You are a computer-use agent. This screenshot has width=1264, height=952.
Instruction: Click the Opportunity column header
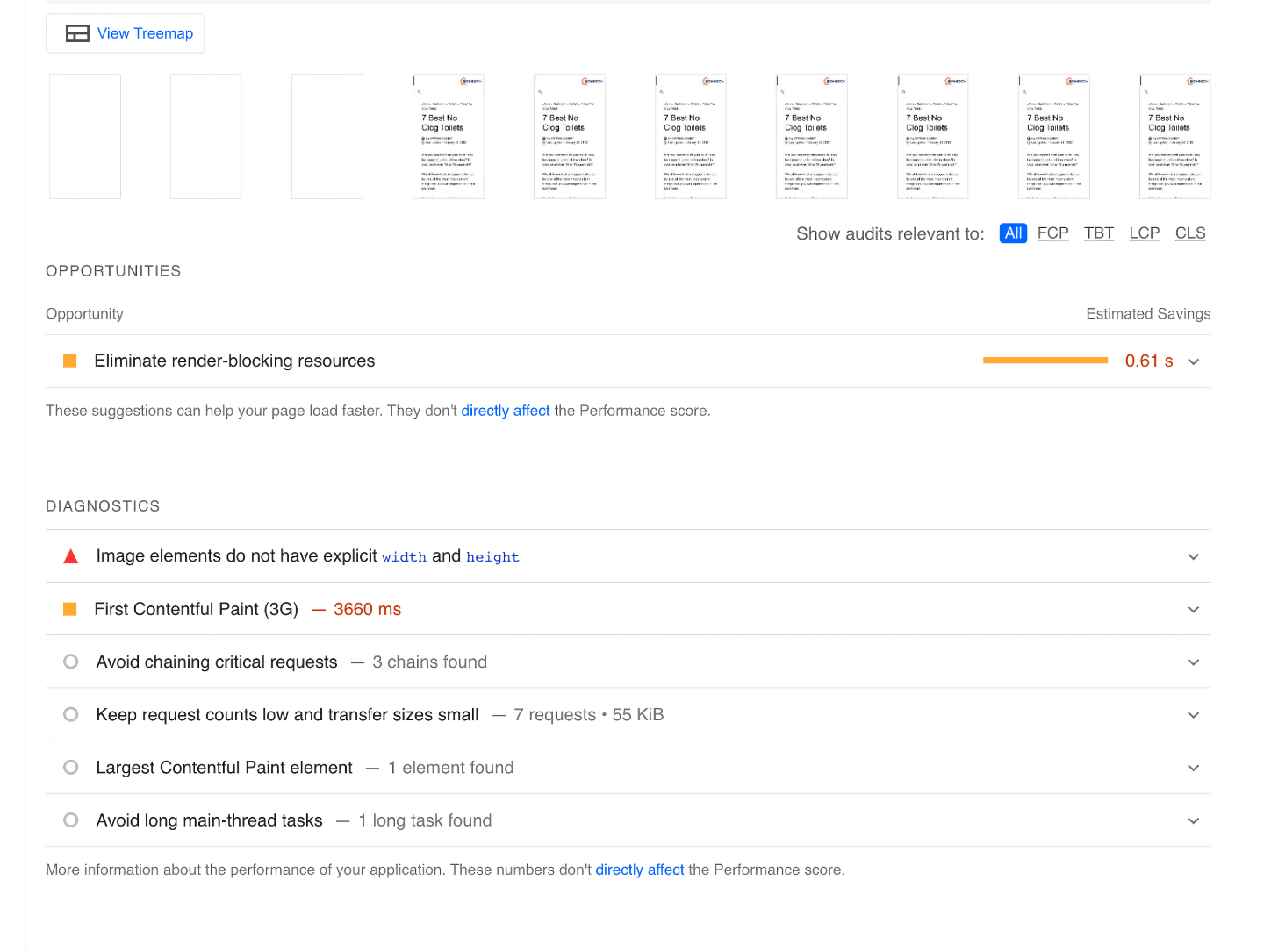point(84,313)
